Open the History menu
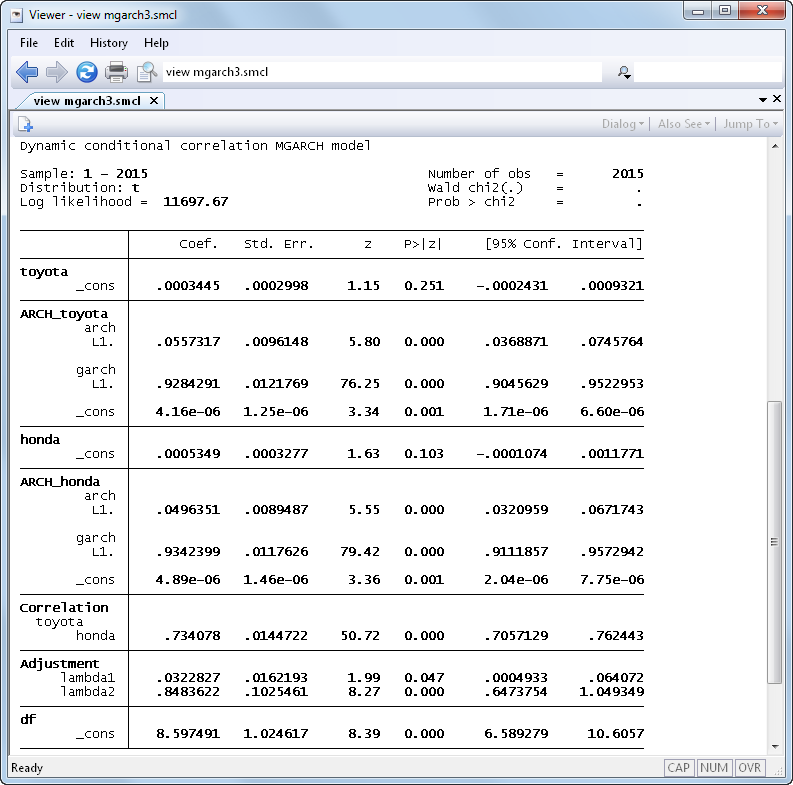The width and height of the screenshot is (793, 785). [108, 43]
